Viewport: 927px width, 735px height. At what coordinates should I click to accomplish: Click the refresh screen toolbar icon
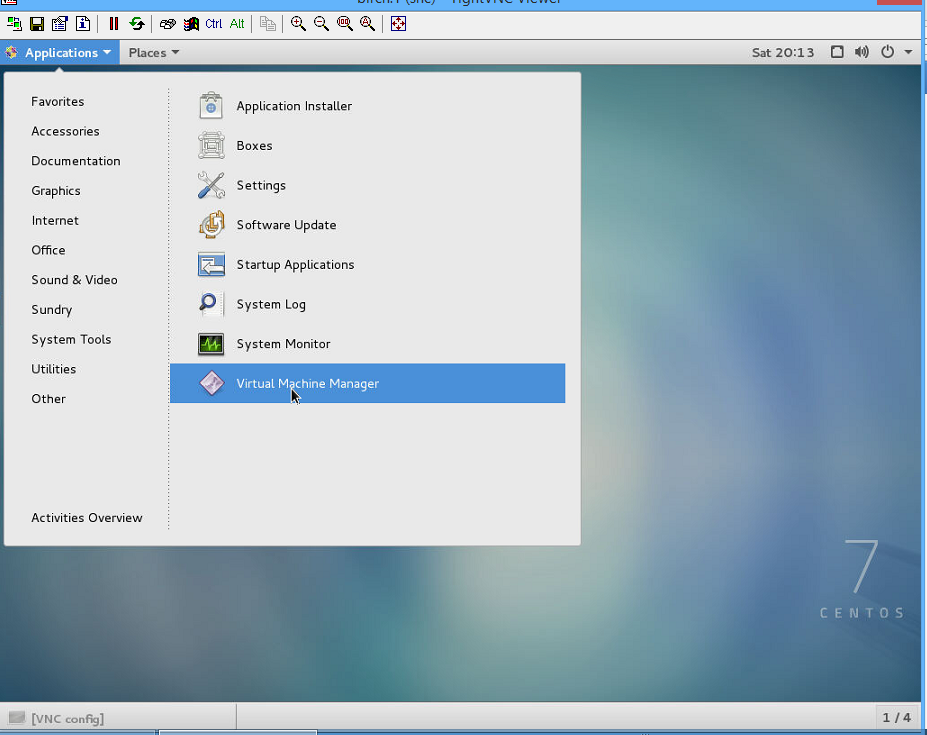click(137, 24)
